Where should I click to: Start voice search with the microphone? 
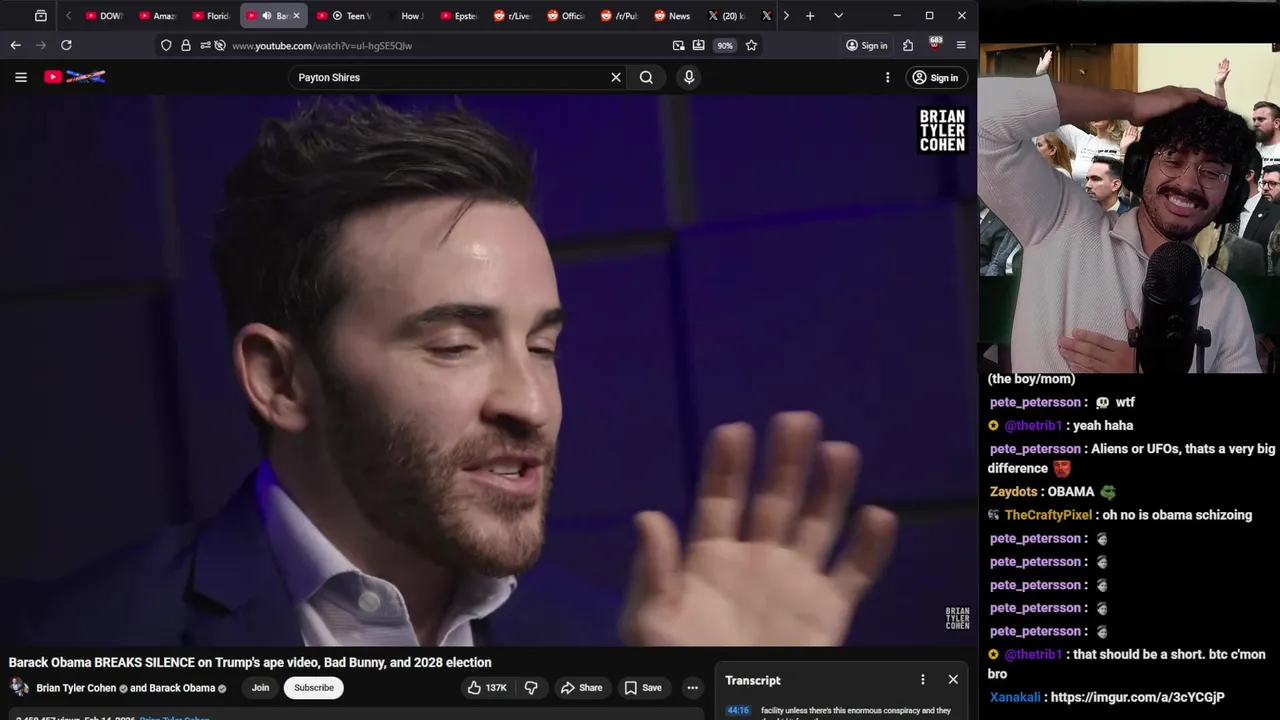[689, 77]
